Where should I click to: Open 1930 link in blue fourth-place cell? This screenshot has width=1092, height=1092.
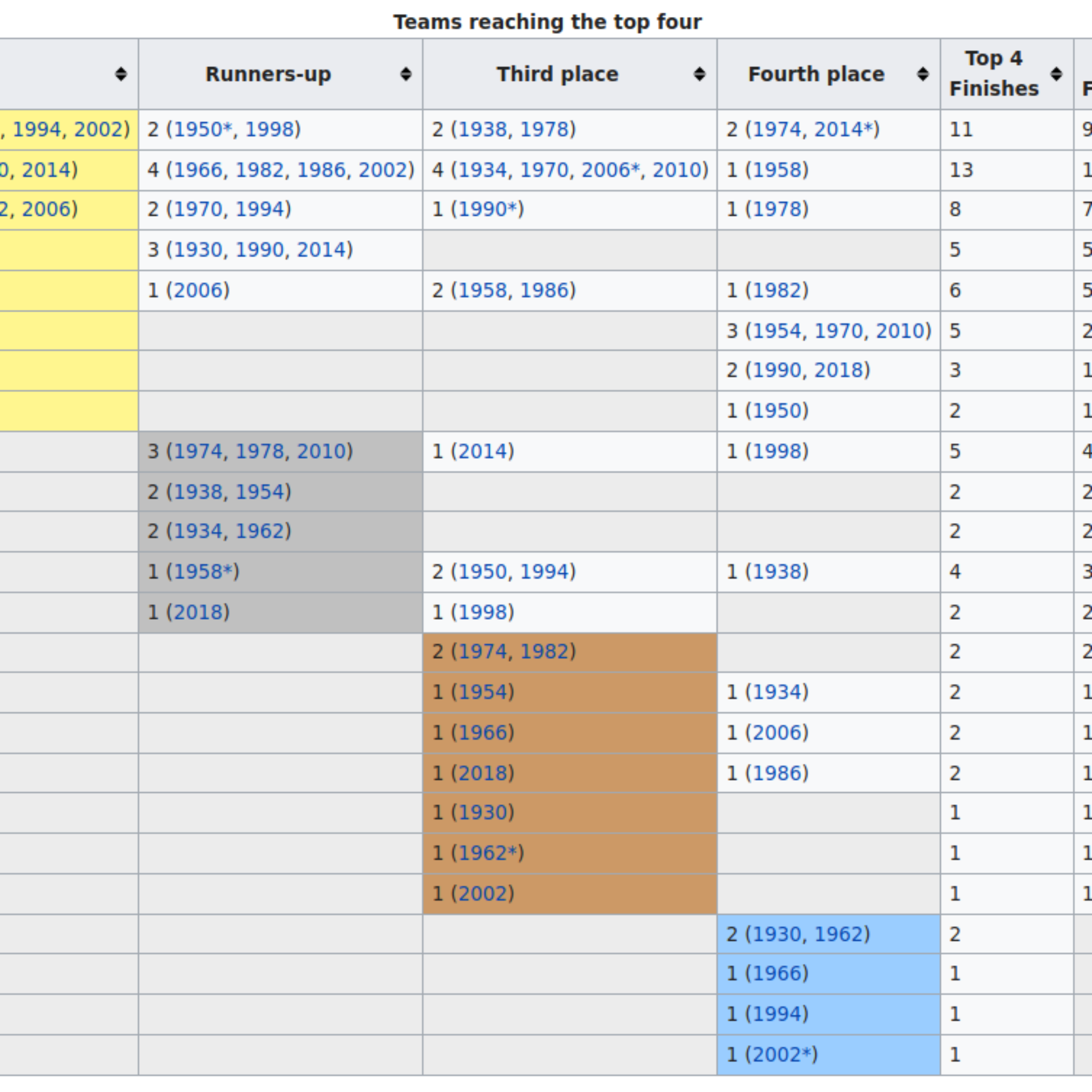(x=776, y=934)
